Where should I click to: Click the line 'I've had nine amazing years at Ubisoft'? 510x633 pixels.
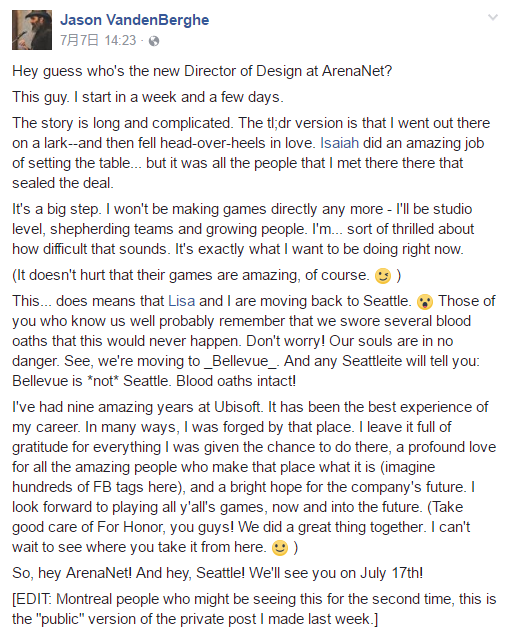[x=250, y=407]
